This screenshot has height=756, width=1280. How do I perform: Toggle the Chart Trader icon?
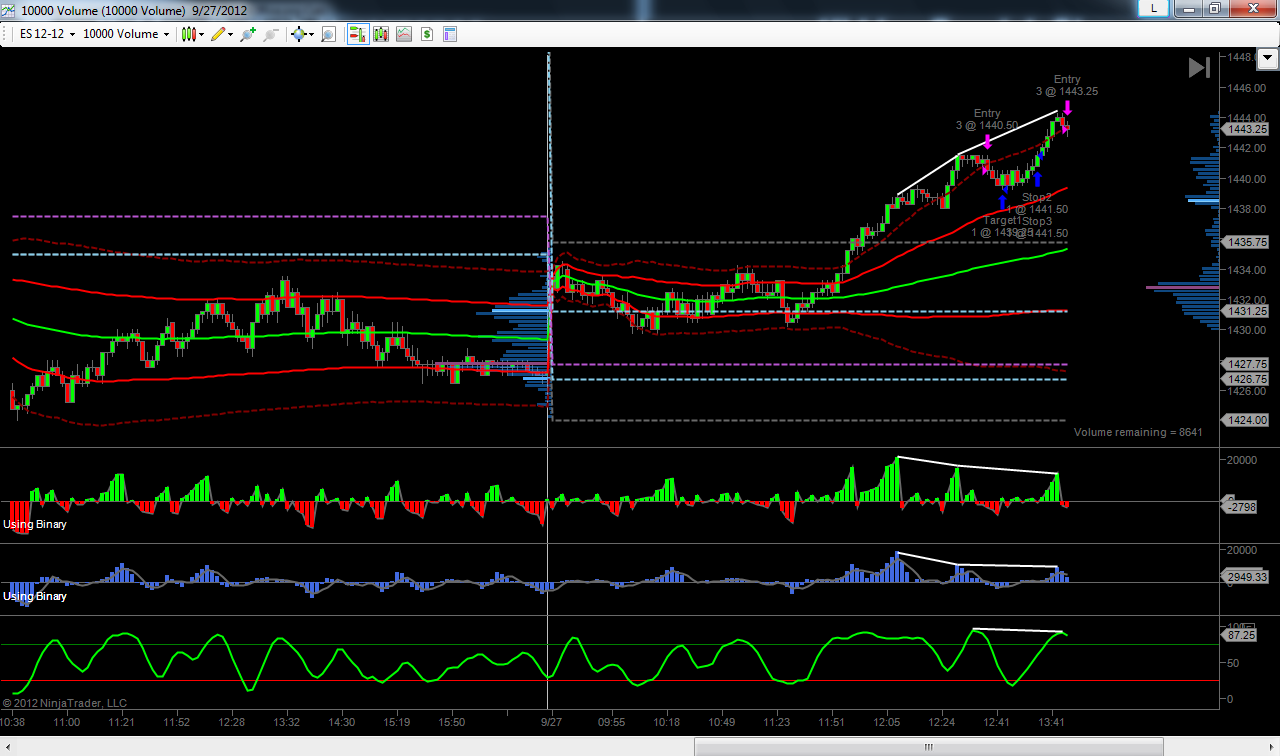(357, 34)
